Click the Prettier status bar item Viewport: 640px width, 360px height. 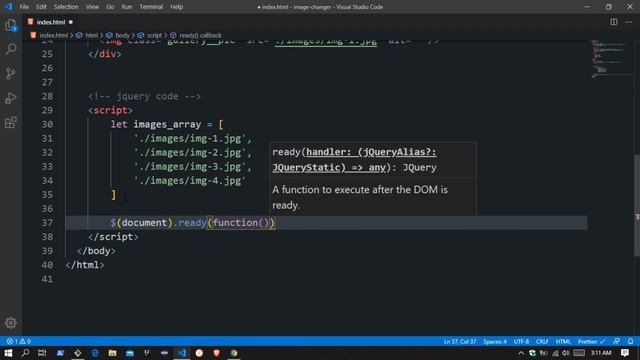[x=591, y=341]
